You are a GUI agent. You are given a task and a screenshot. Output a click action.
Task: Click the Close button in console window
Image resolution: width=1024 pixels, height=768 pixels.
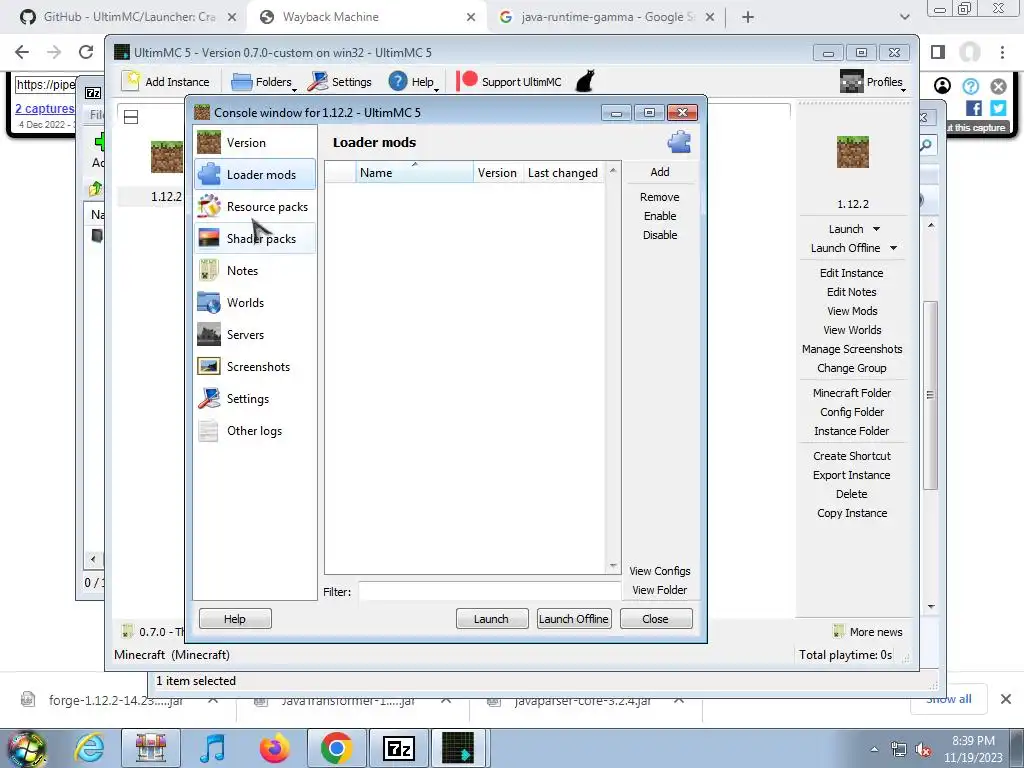coord(656,618)
